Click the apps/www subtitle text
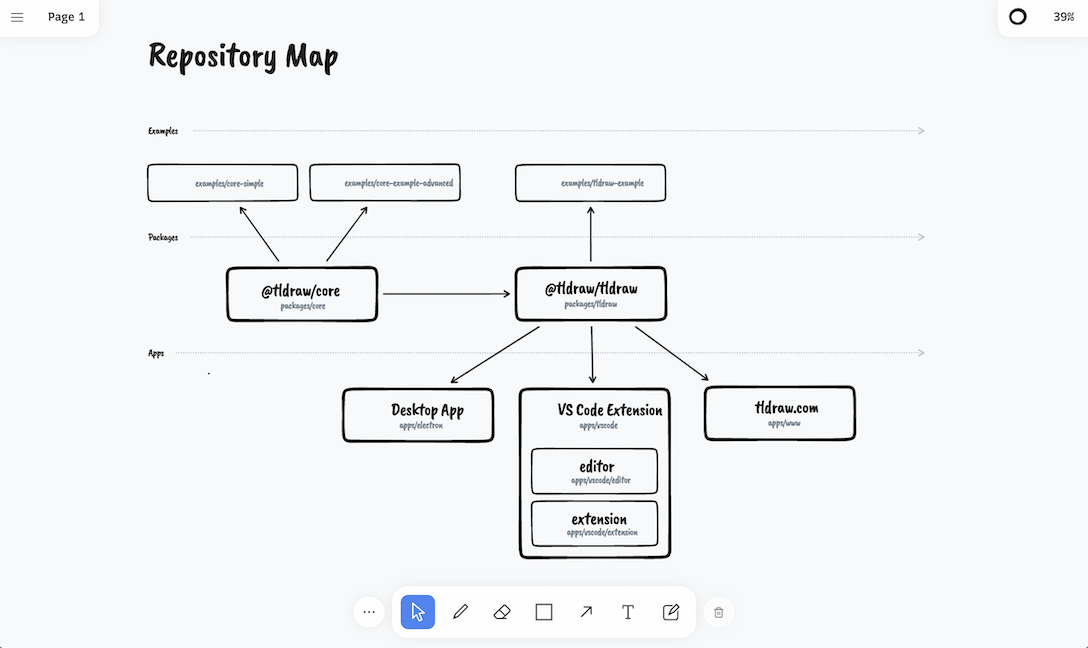 click(784, 423)
